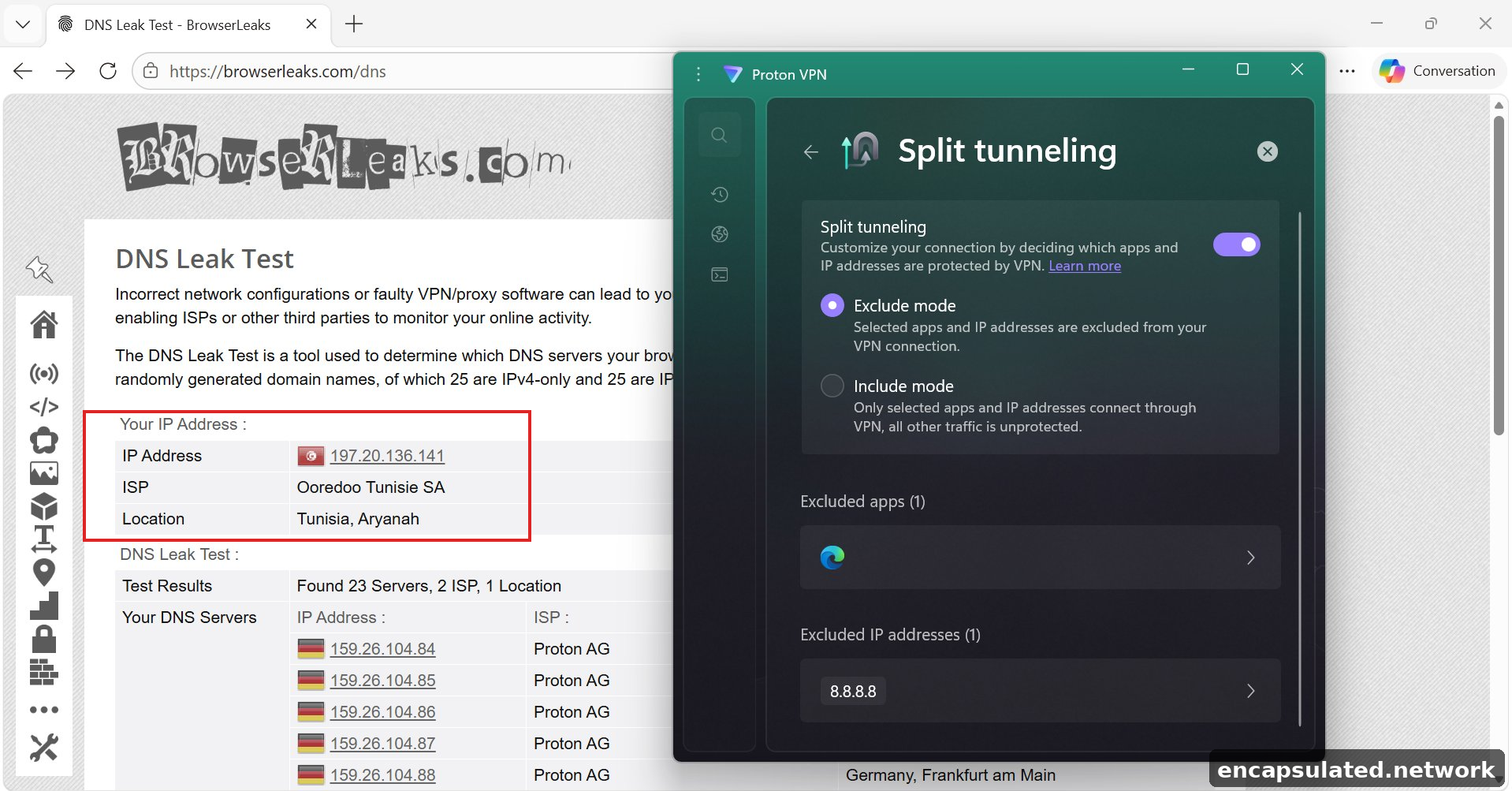The width and height of the screenshot is (1512, 791).
Task: Open IP address link 197.20.136.141
Action: click(387, 456)
